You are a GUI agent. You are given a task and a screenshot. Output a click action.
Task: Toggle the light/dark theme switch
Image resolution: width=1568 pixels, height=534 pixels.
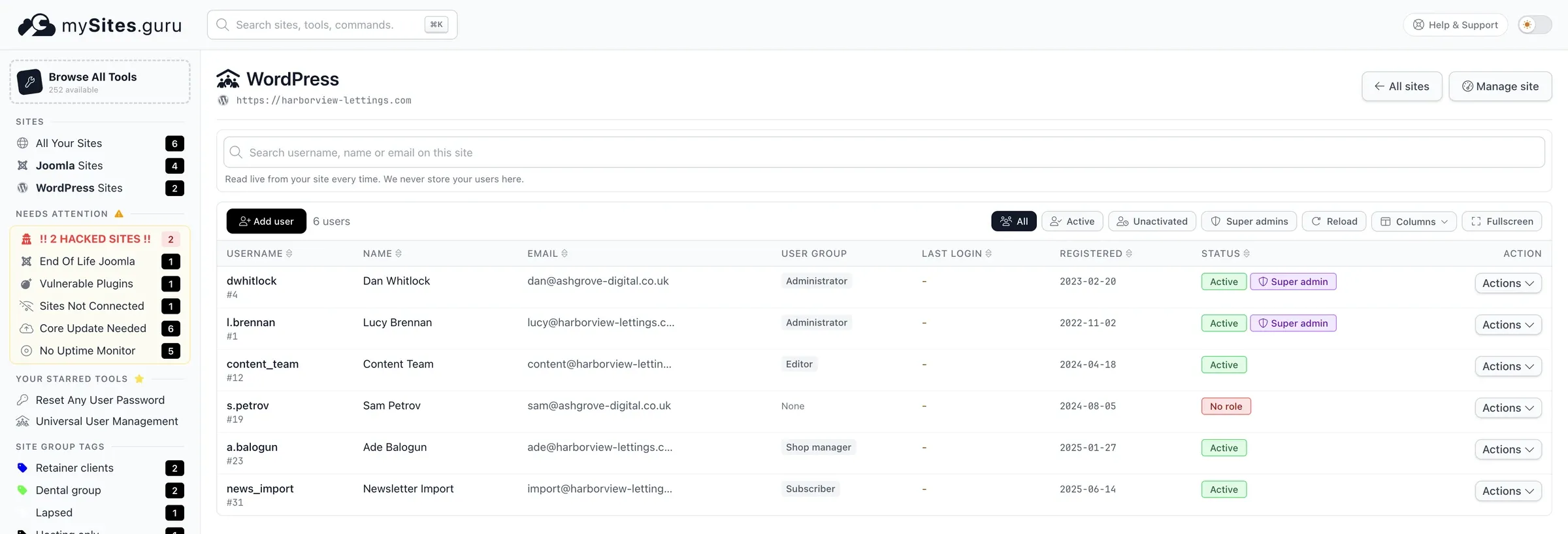[x=1535, y=25]
